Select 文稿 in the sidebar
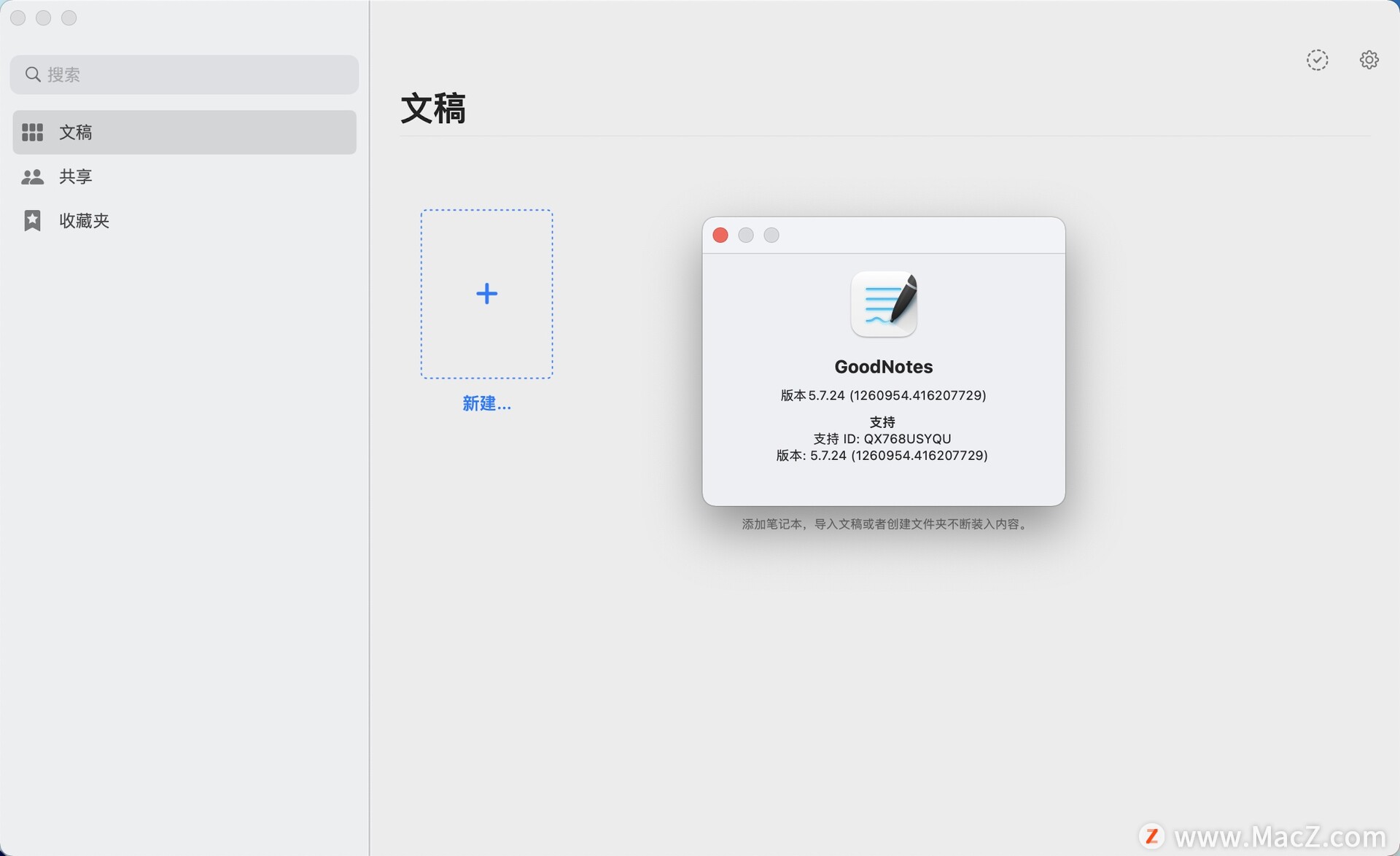1400x856 pixels. (x=184, y=132)
